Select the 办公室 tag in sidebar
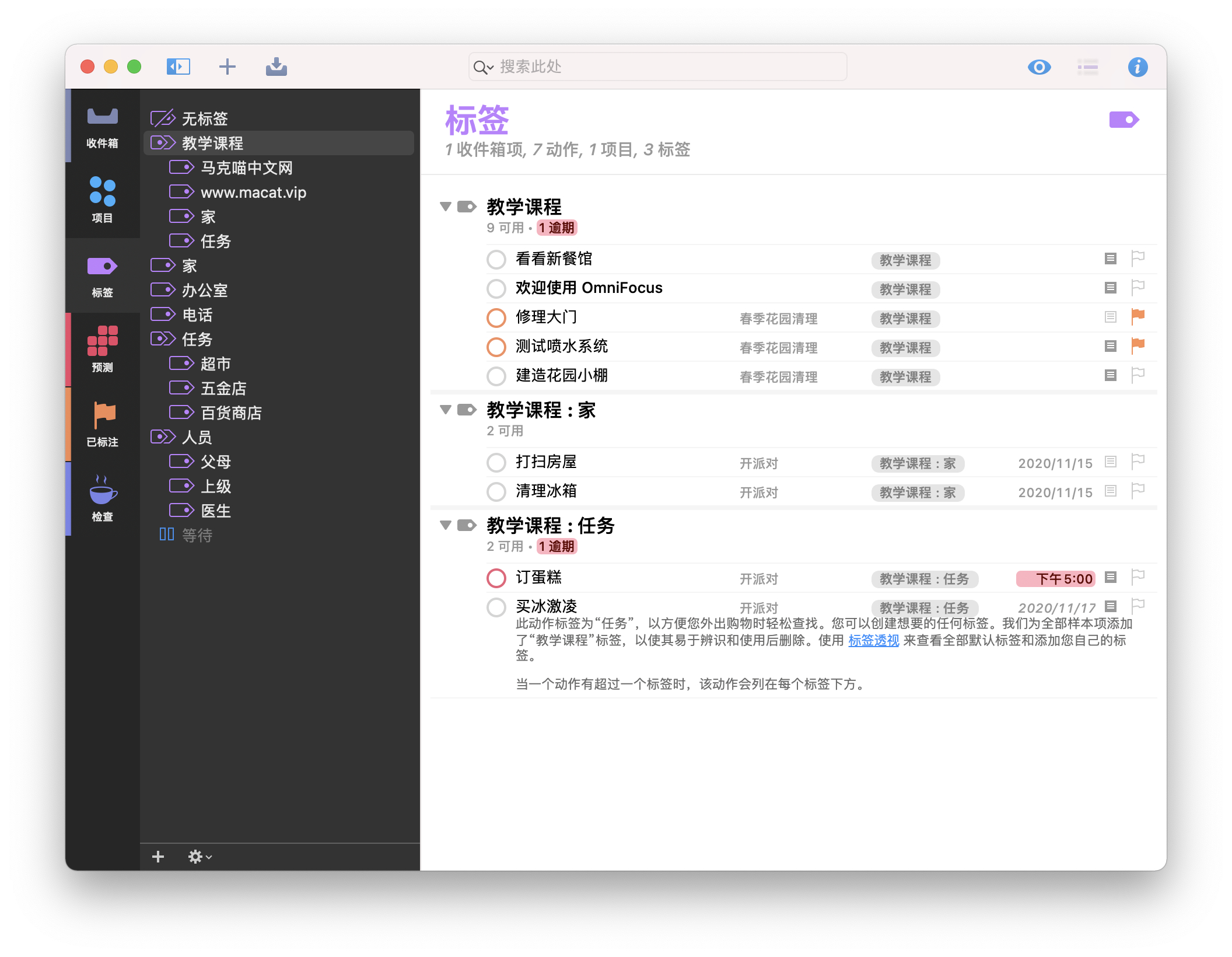 point(279,290)
